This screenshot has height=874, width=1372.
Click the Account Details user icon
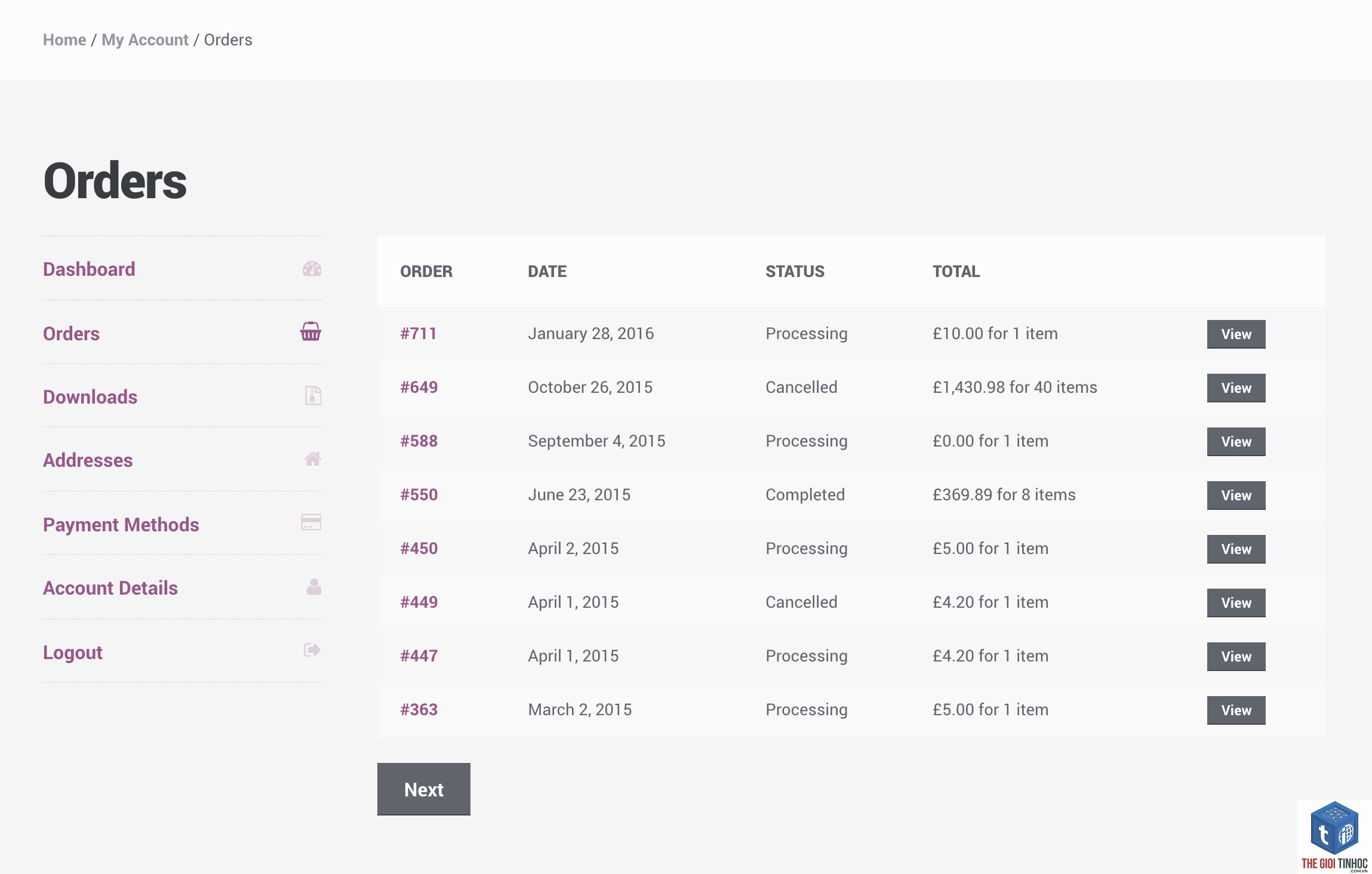(313, 587)
